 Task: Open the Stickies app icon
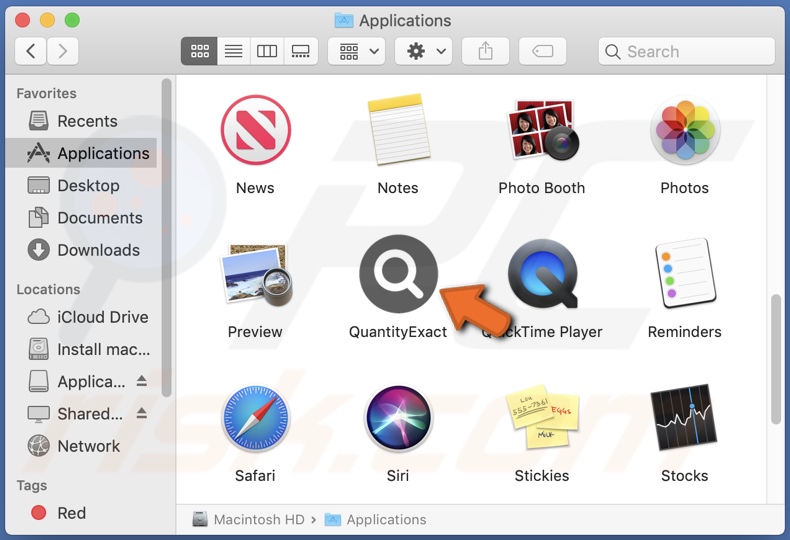pyautogui.click(x=542, y=417)
